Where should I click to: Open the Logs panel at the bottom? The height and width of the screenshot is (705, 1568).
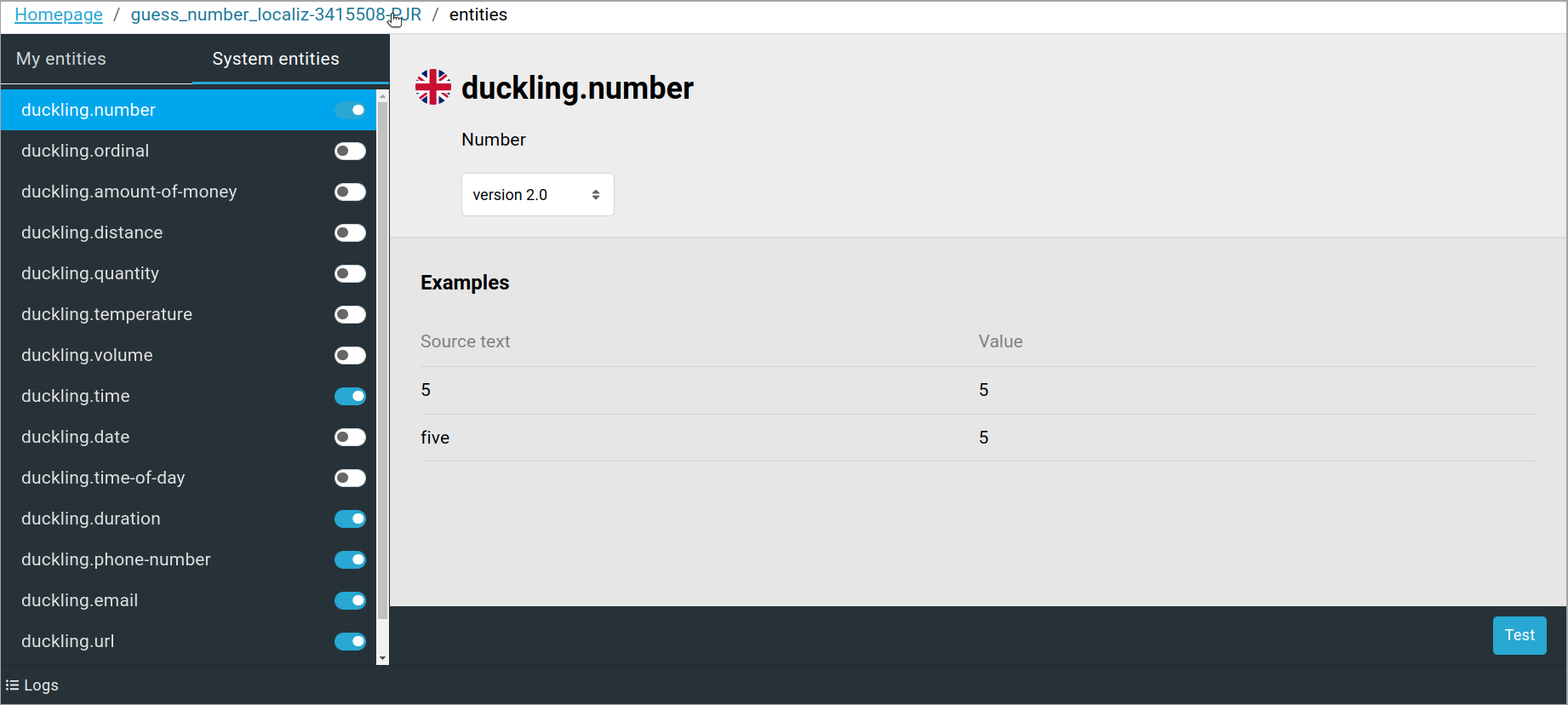click(x=31, y=685)
